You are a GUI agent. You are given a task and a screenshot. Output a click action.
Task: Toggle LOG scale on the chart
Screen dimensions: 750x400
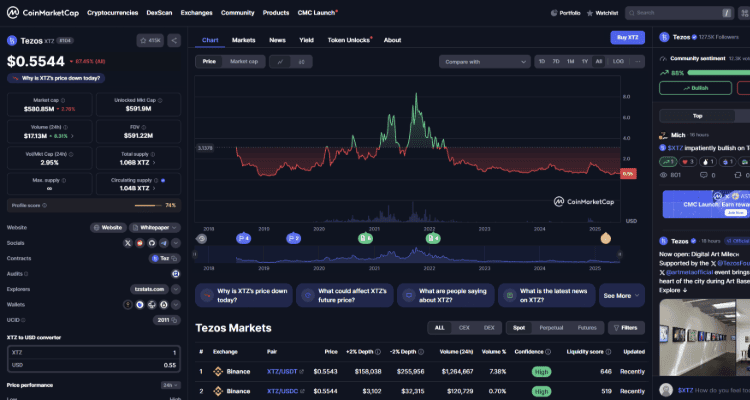618,62
